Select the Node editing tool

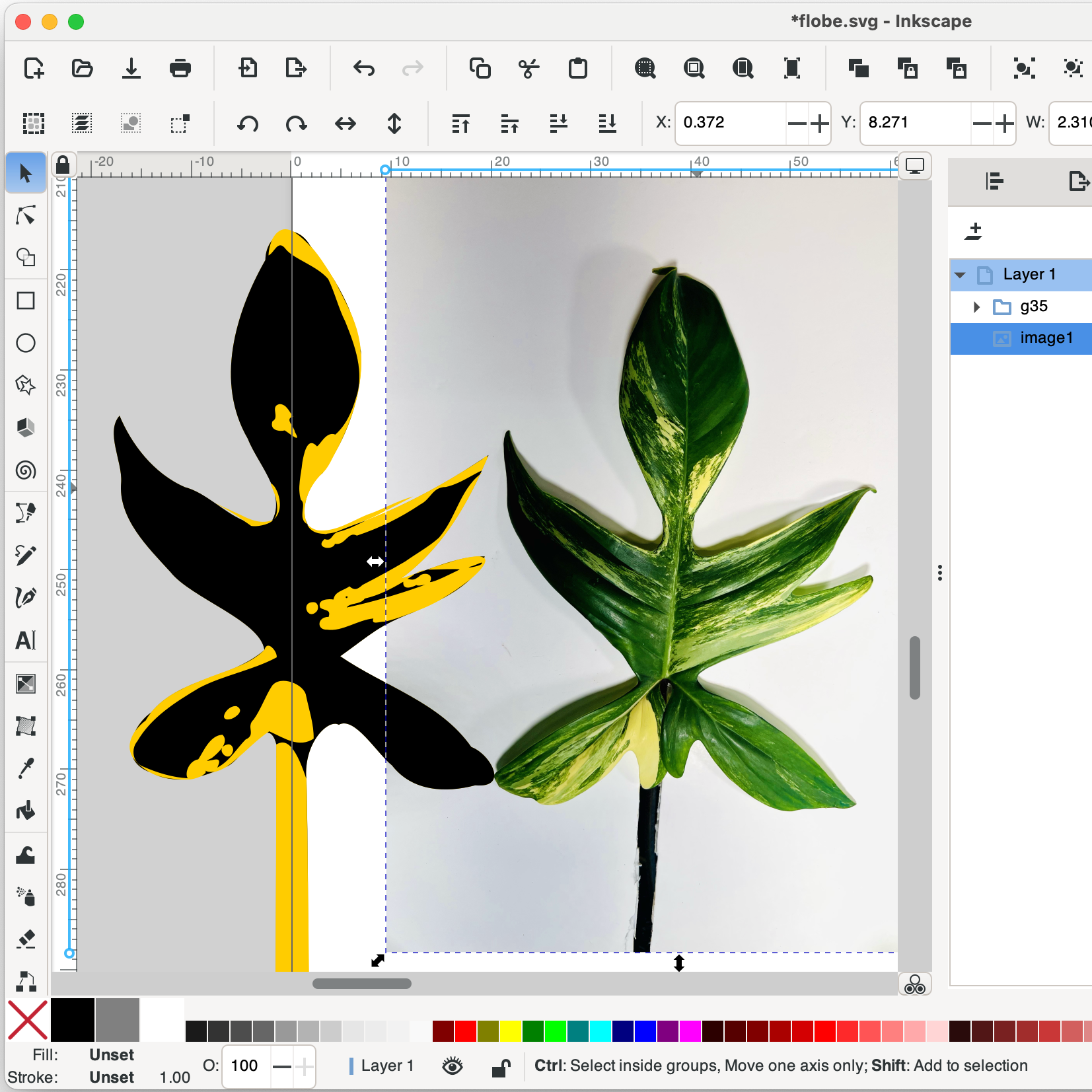coord(26,215)
